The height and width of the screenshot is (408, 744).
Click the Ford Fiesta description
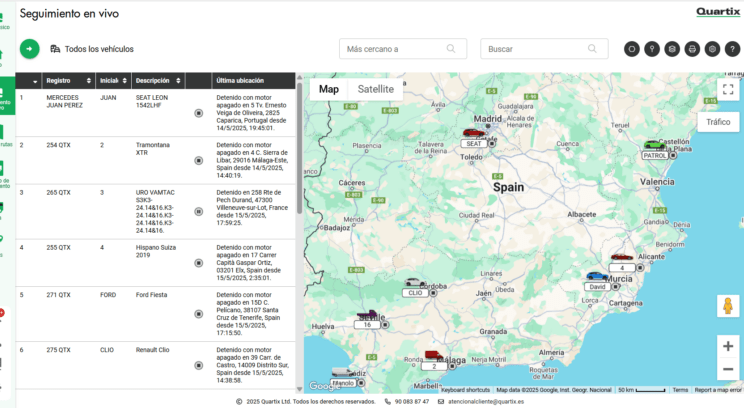coord(151,295)
